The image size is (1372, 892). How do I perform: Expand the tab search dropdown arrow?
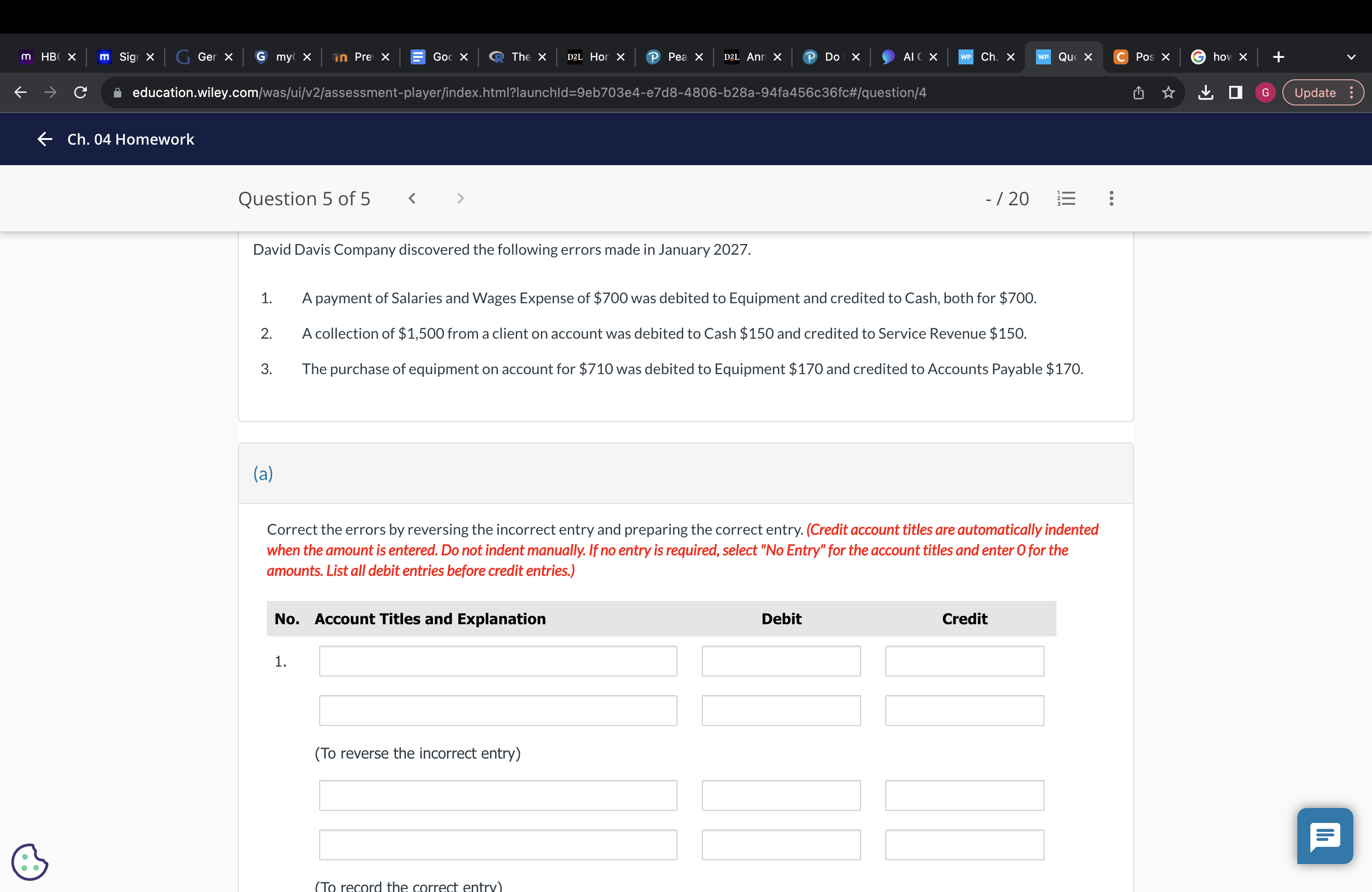pyautogui.click(x=1351, y=57)
